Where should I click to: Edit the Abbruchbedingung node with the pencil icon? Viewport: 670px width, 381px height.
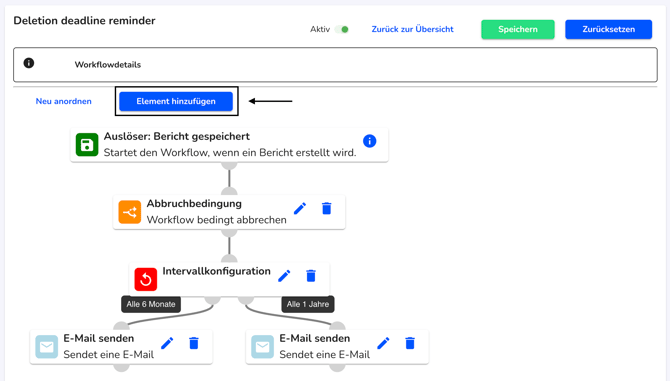(x=300, y=208)
